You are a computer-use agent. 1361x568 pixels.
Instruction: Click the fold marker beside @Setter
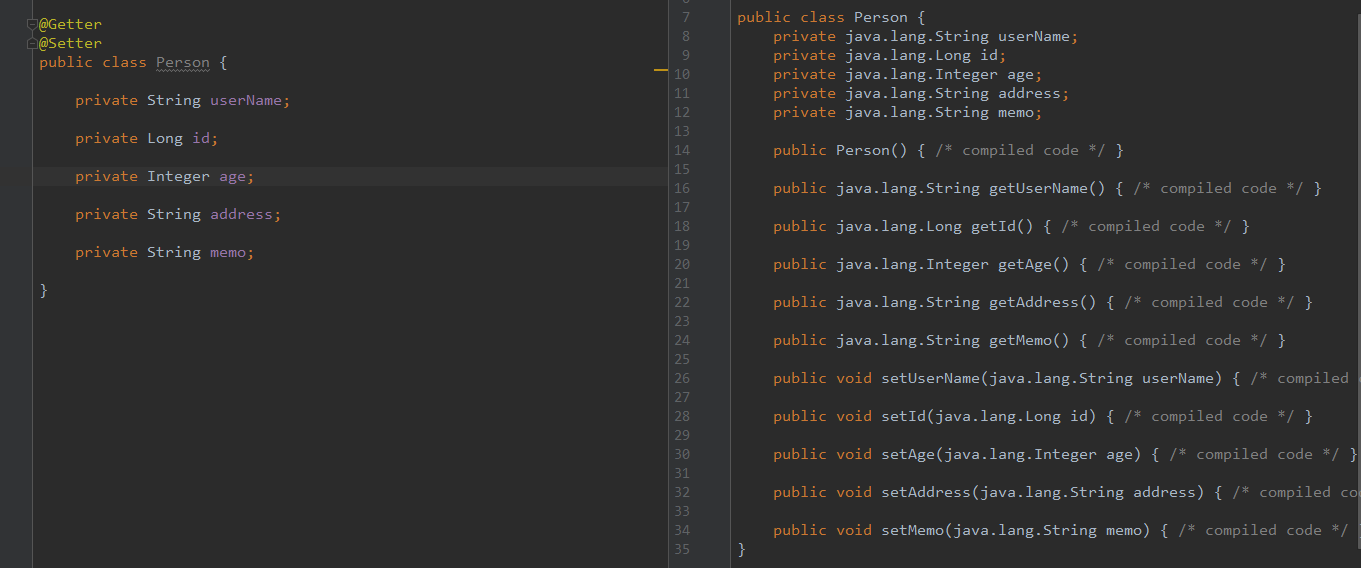click(32, 43)
